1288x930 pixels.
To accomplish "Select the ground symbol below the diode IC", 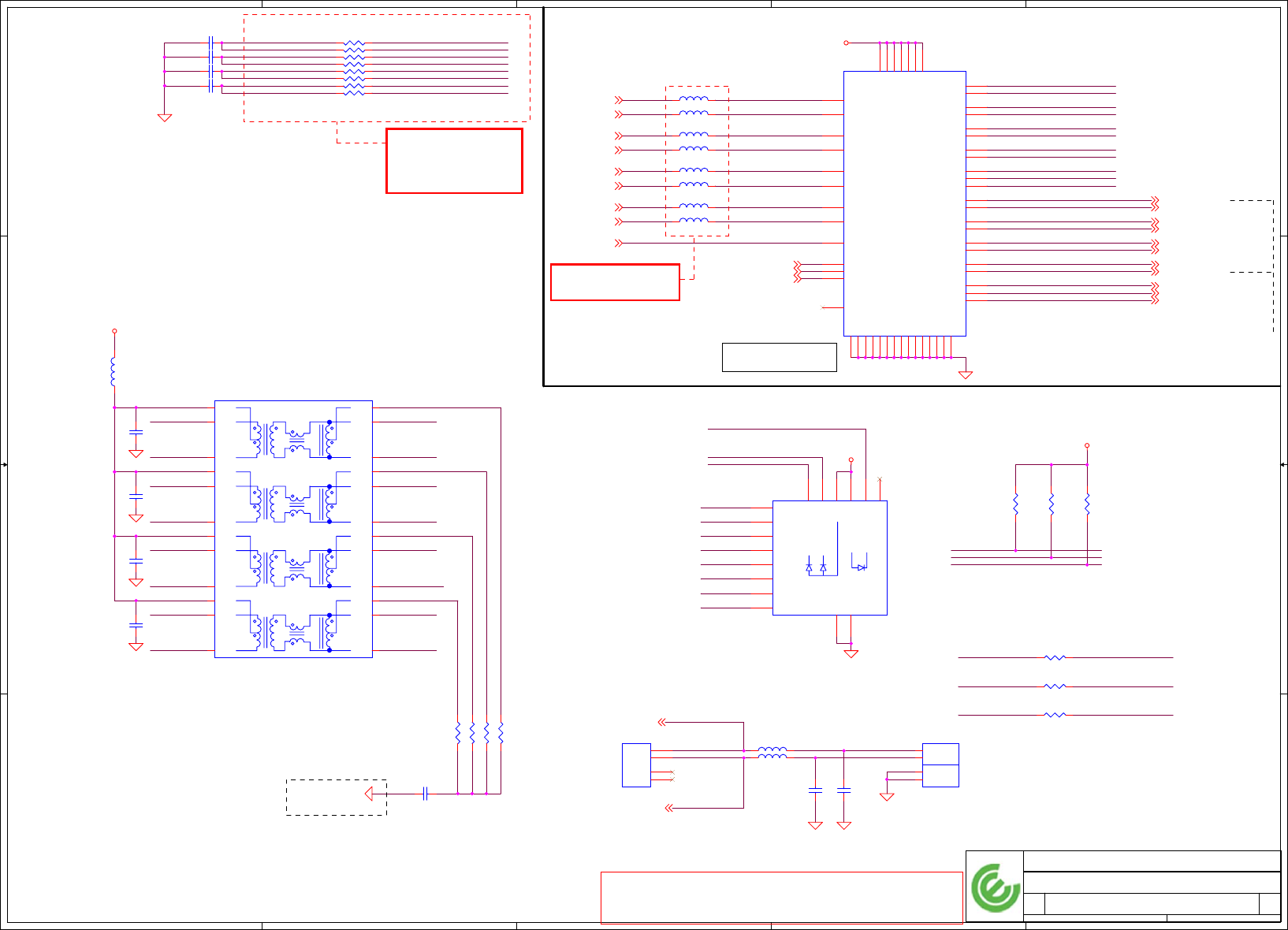I will [851, 653].
